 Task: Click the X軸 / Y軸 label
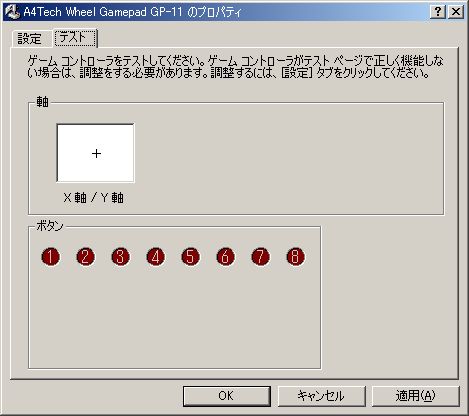pyautogui.click(x=93, y=198)
